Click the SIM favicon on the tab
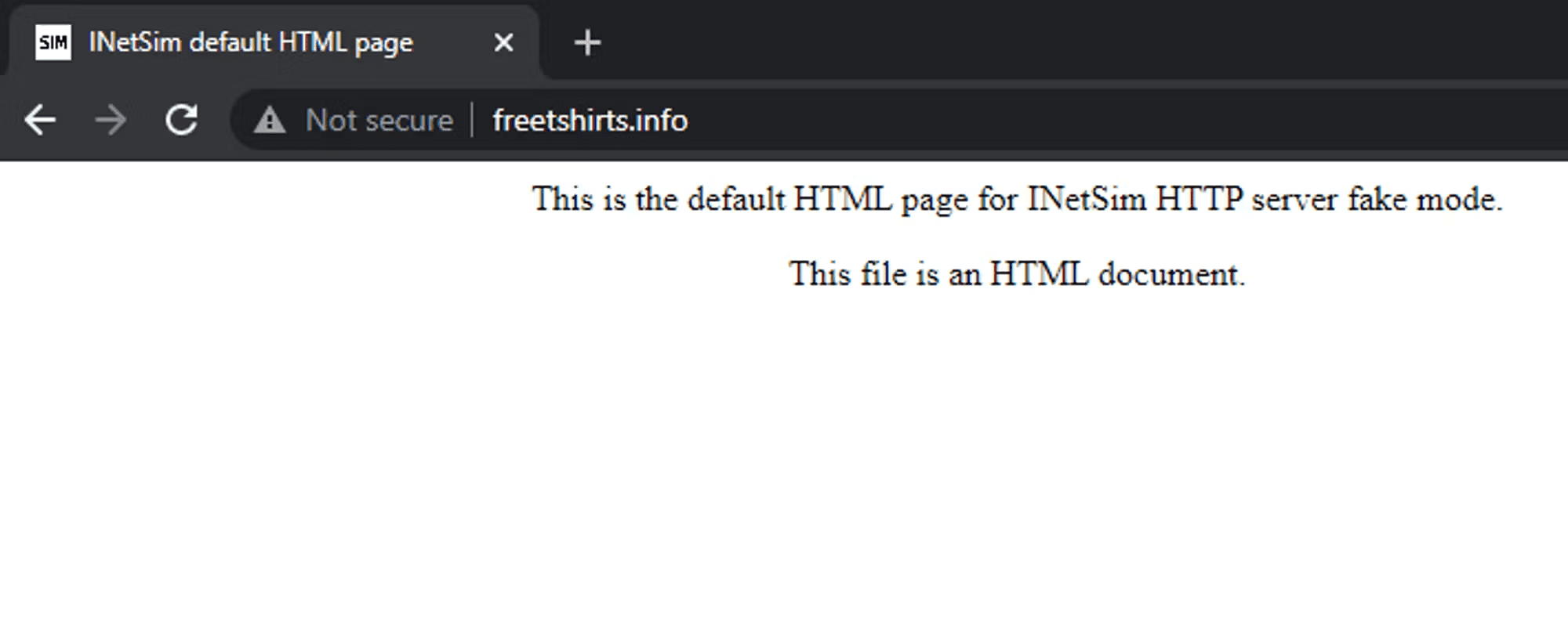This screenshot has height=622, width=1568. click(53, 42)
